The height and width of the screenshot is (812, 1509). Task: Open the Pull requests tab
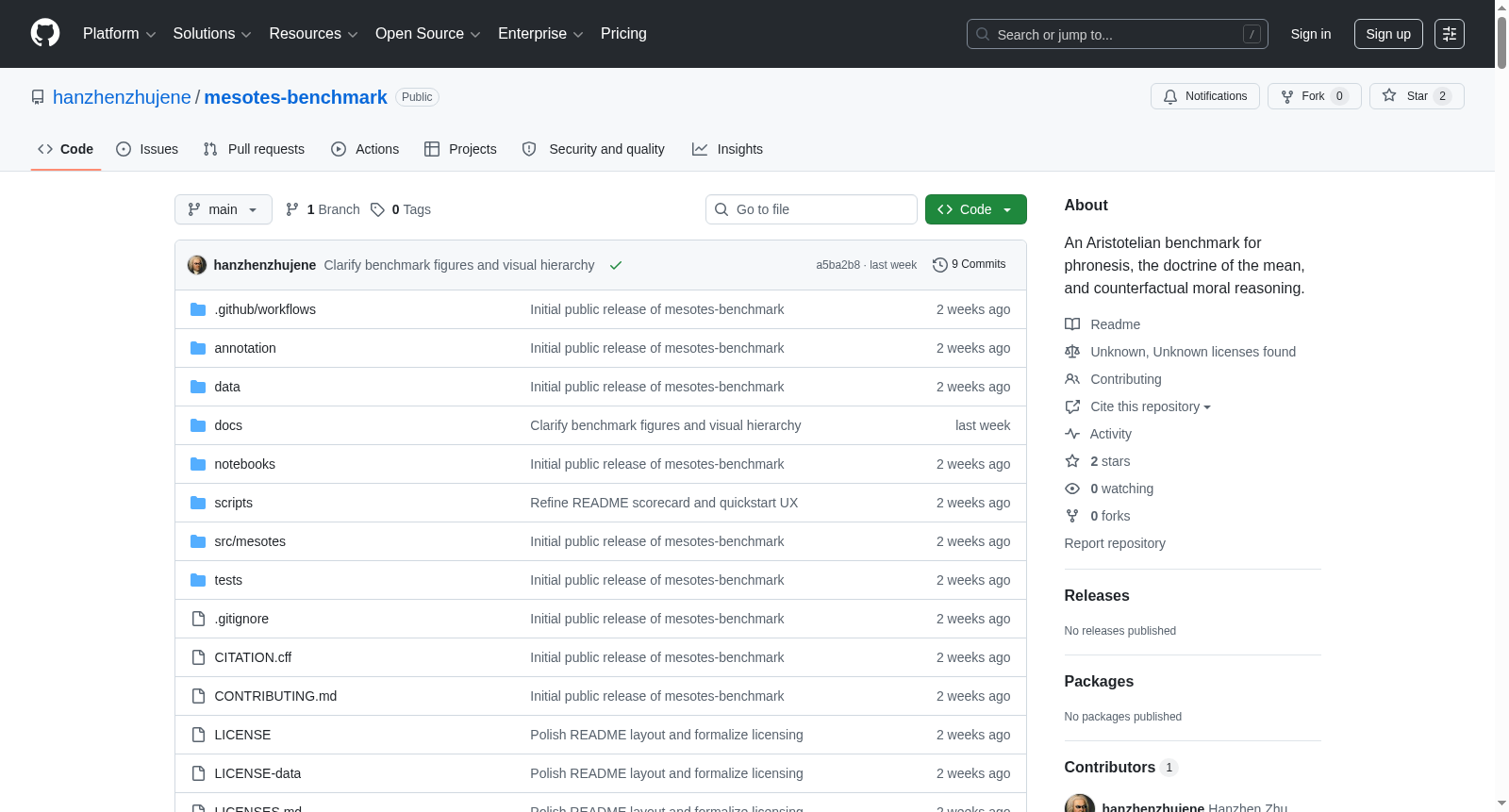pyautogui.click(x=254, y=149)
